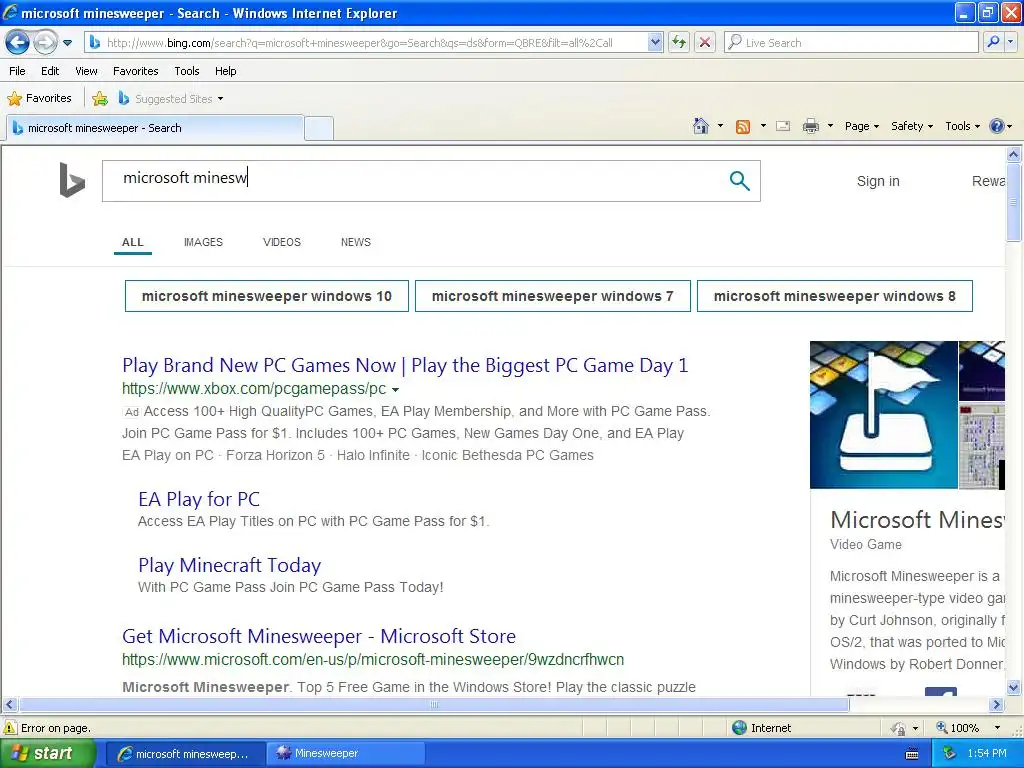Expand the zoom level dropdown arrow
The width and height of the screenshot is (1024, 768).
coord(997,728)
